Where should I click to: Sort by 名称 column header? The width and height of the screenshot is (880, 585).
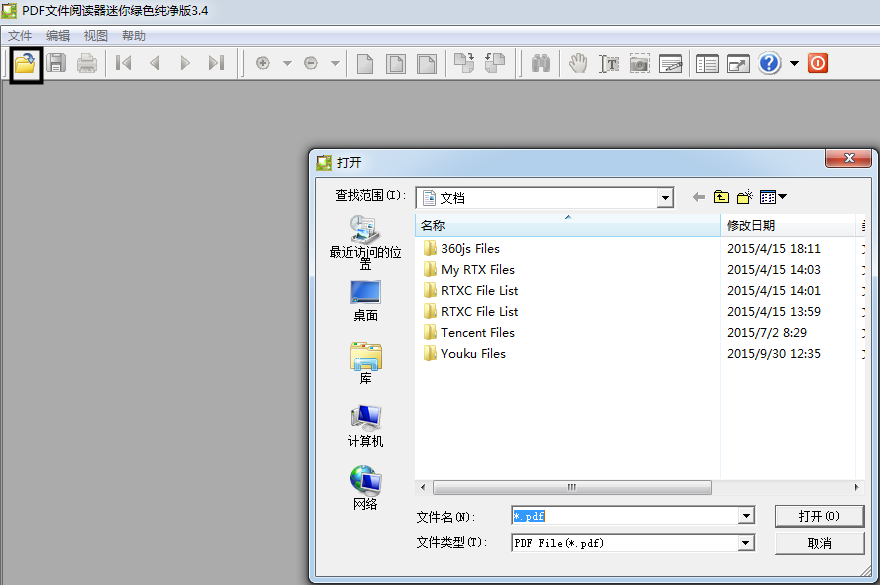point(567,226)
